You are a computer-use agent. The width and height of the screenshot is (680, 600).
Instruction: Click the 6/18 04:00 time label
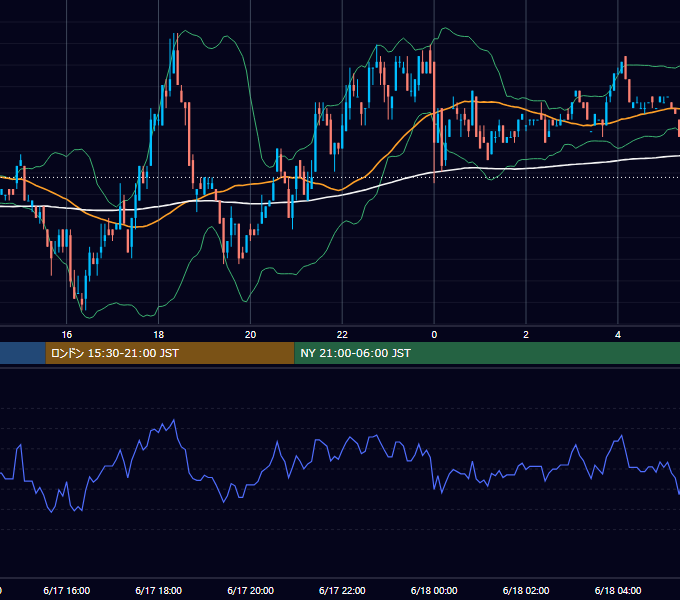[x=618, y=590]
